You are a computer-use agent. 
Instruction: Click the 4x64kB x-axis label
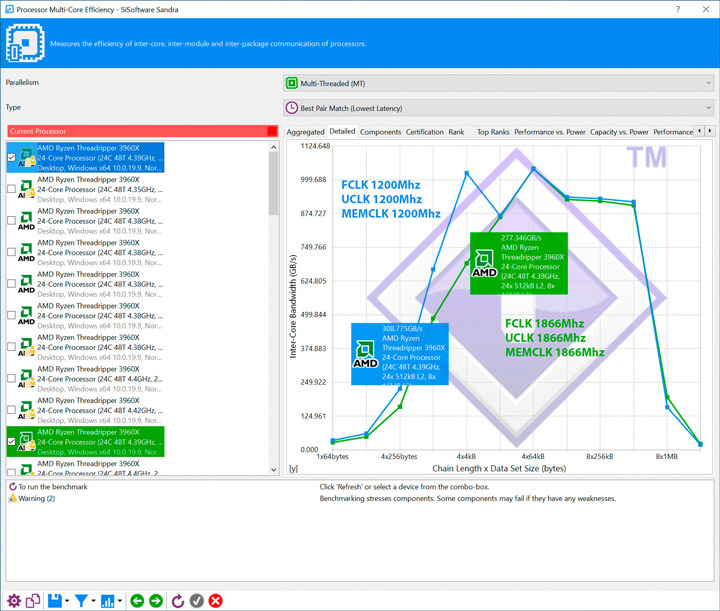pos(533,456)
